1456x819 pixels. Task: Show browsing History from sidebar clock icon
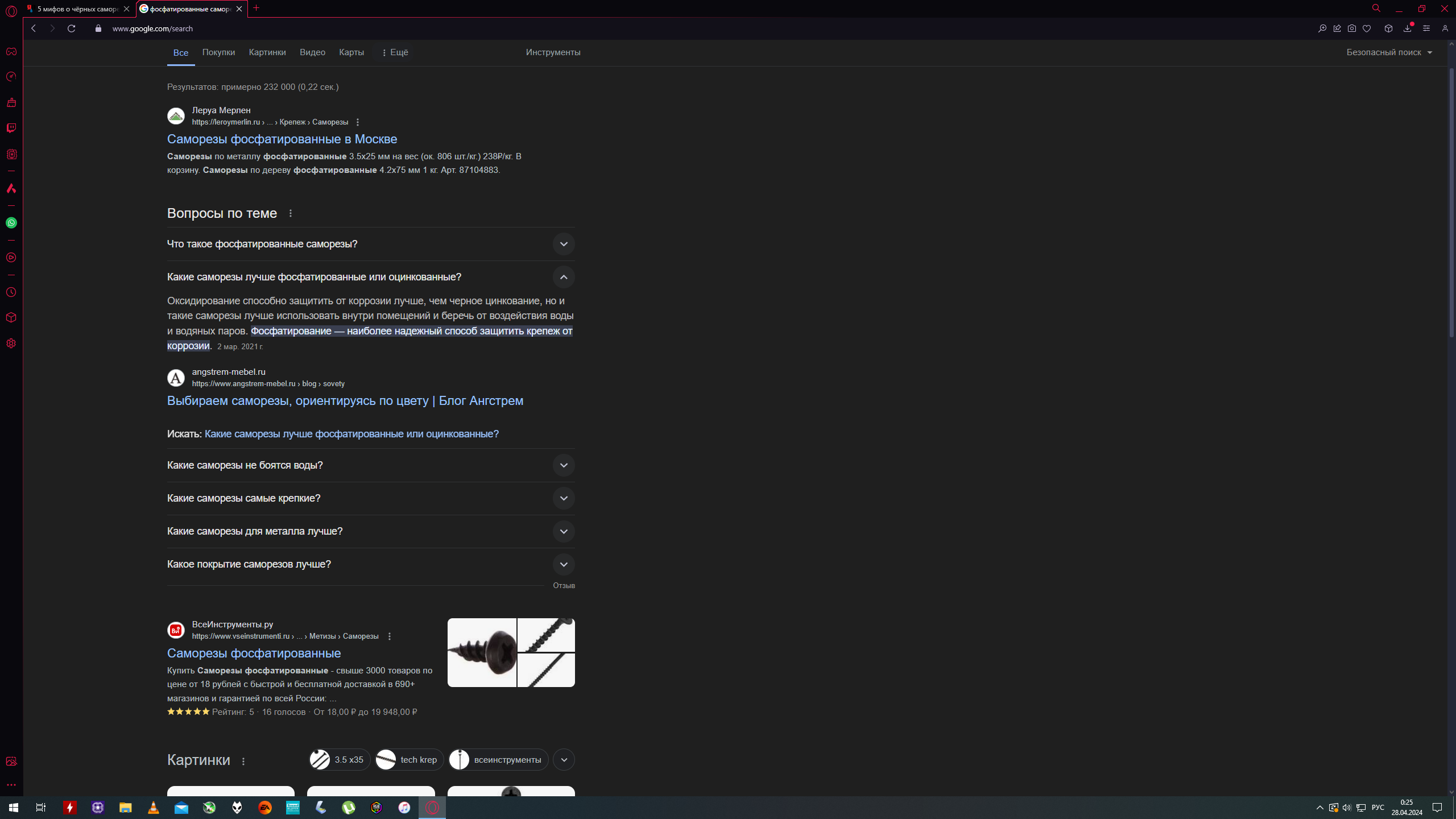(x=11, y=292)
